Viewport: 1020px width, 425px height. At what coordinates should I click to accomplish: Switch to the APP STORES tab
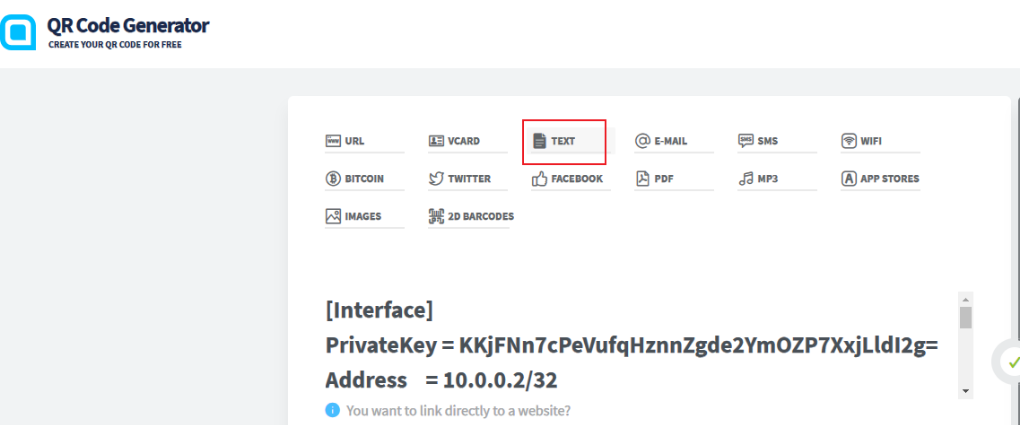[x=879, y=179]
